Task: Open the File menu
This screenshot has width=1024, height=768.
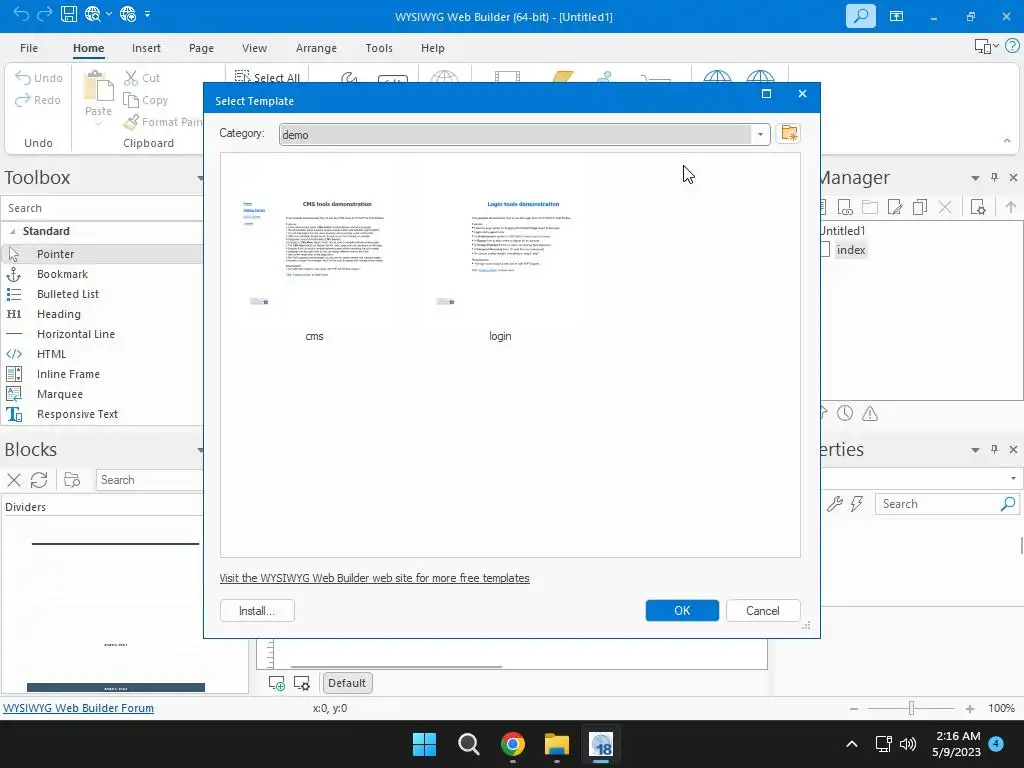Action: point(29,48)
